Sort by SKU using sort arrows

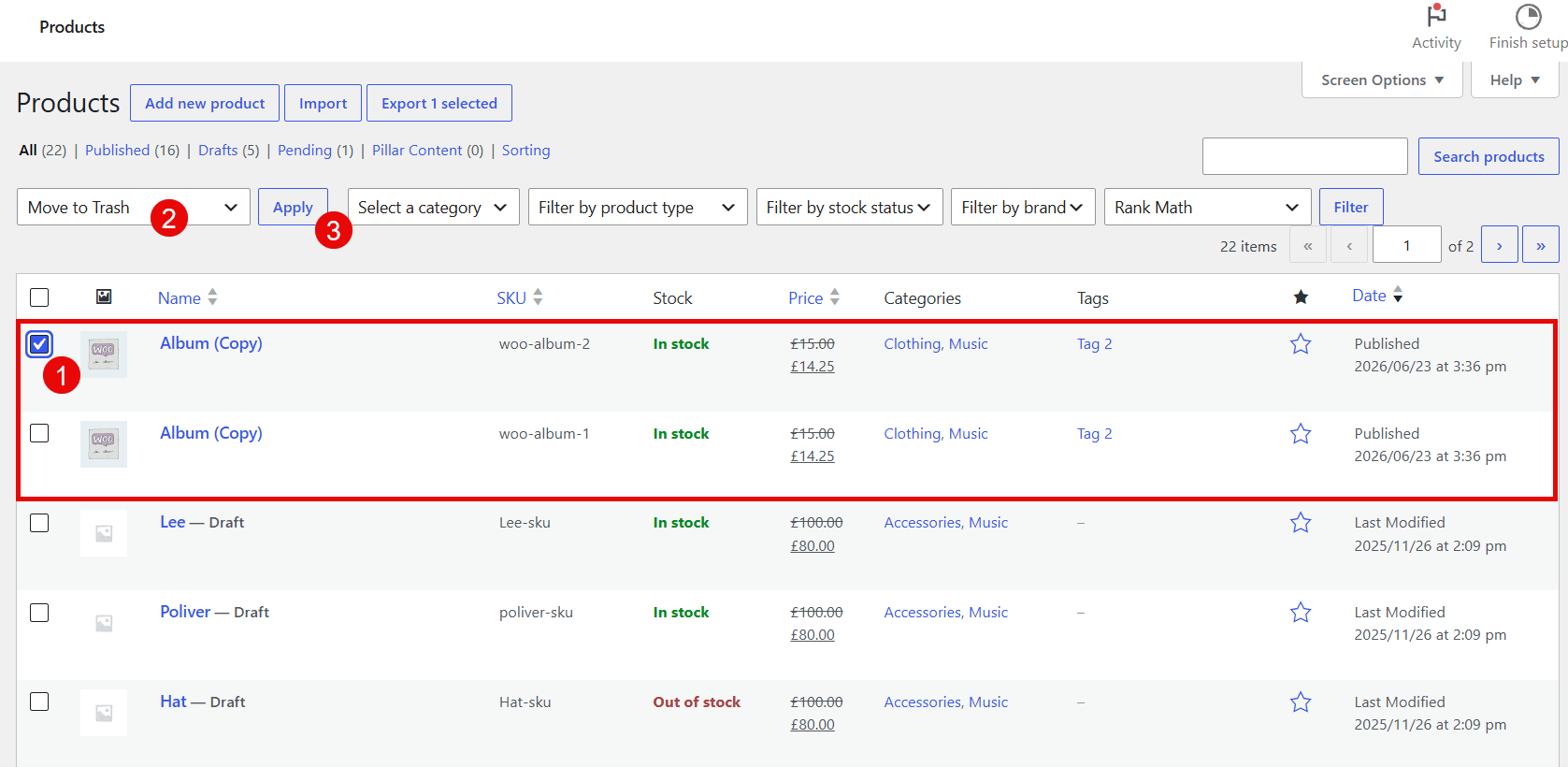click(x=538, y=297)
